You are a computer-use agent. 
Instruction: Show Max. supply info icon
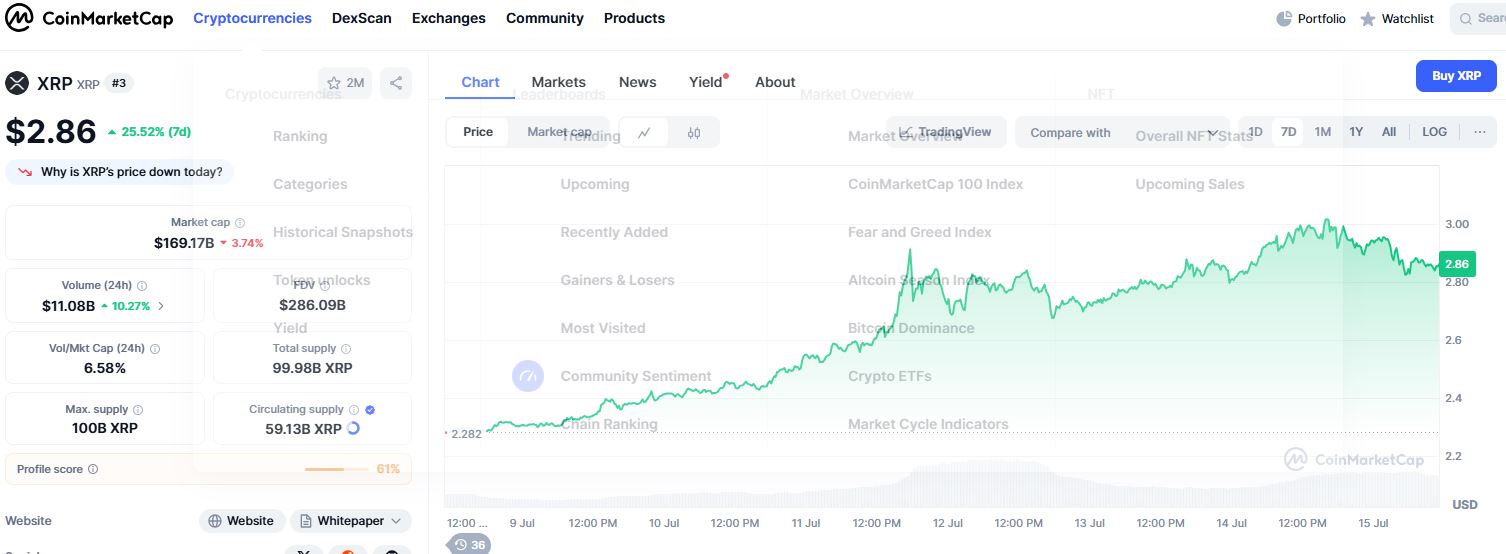(138, 410)
